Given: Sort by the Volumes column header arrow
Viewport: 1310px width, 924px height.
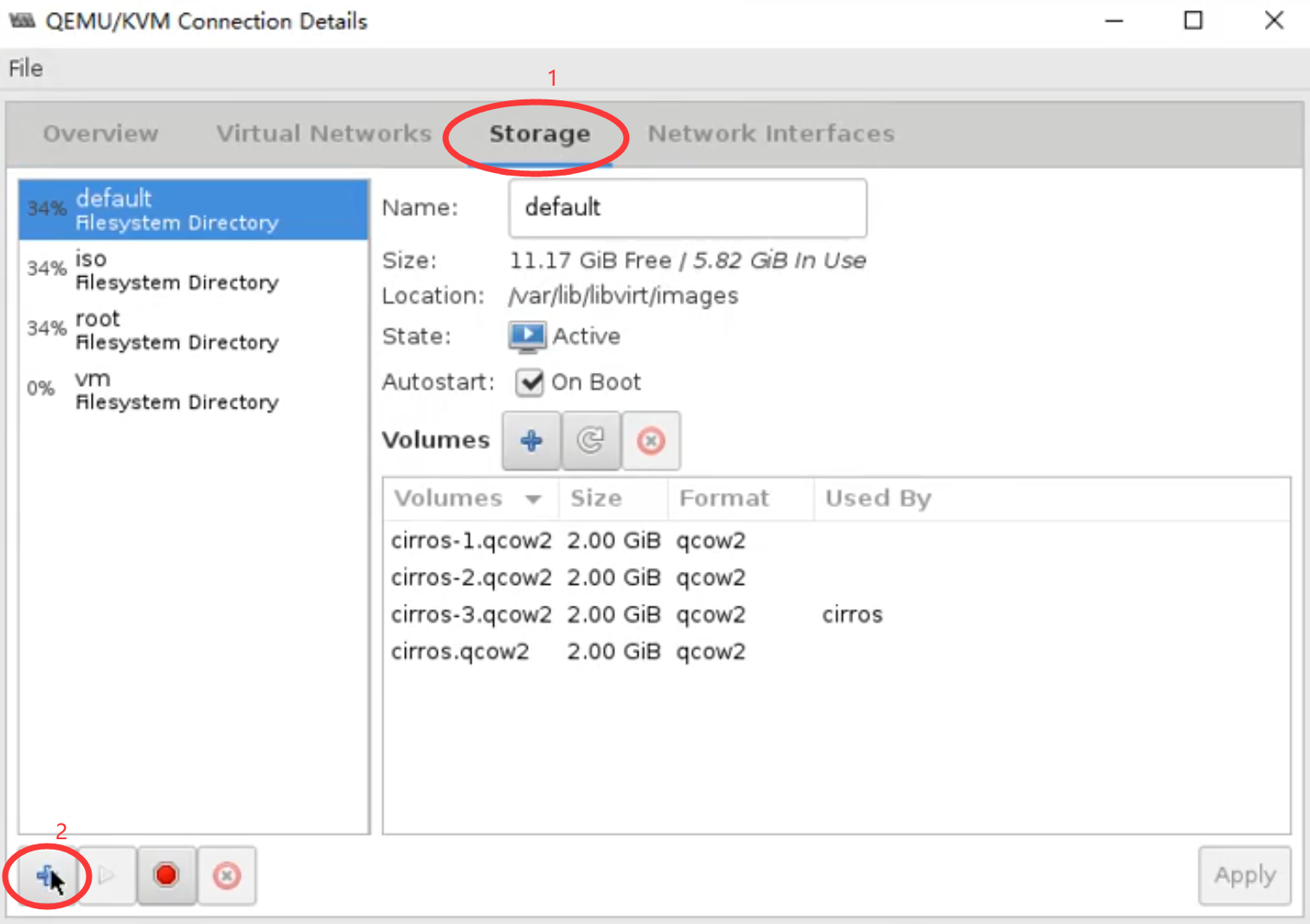Looking at the screenshot, I should (533, 499).
